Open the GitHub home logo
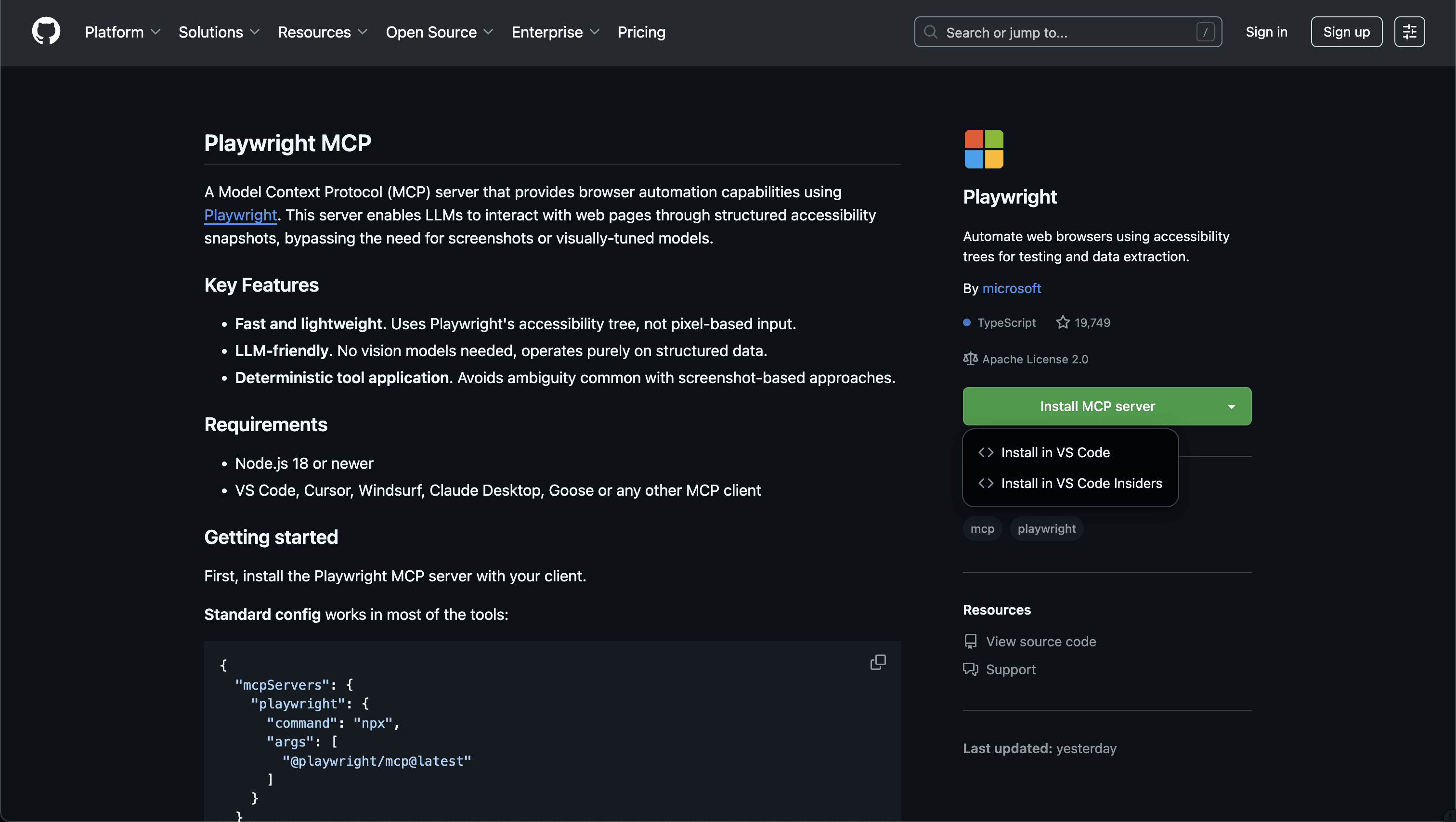 pos(46,32)
